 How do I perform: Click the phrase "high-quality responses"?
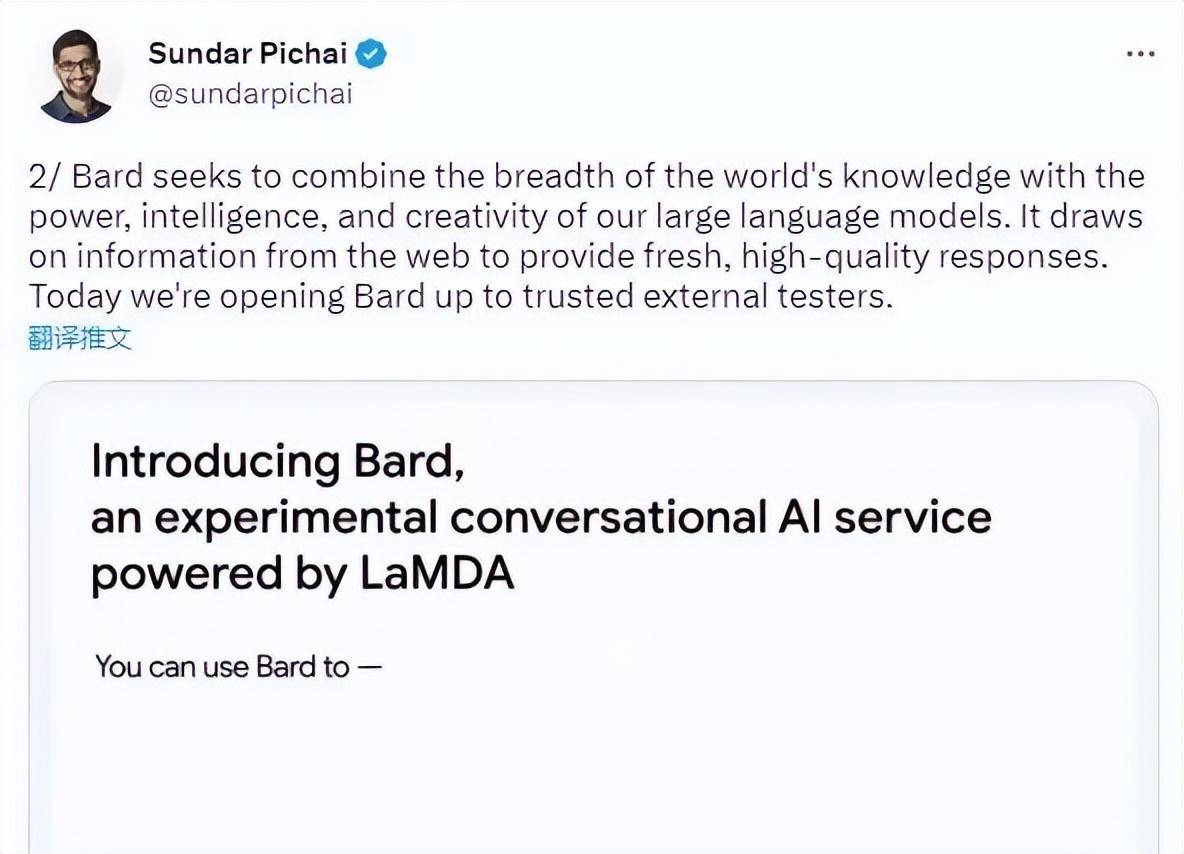pyautogui.click(x=924, y=257)
